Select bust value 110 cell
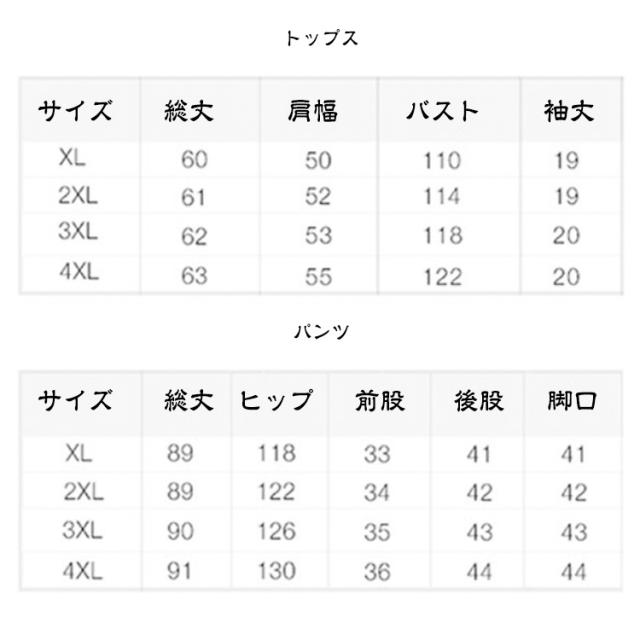Viewport: 640px width, 640px height. [x=441, y=161]
